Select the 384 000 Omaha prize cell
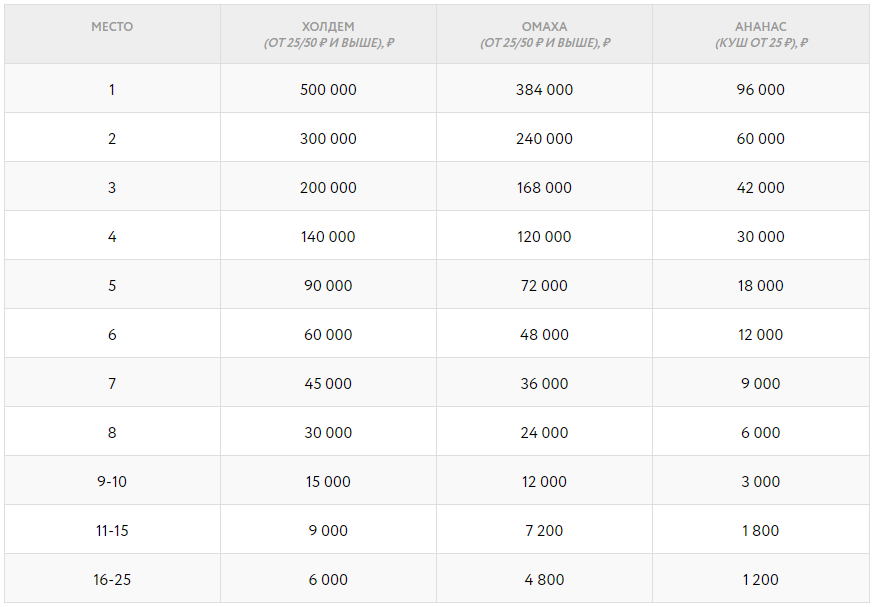This screenshot has width=874, height=607. [x=544, y=90]
